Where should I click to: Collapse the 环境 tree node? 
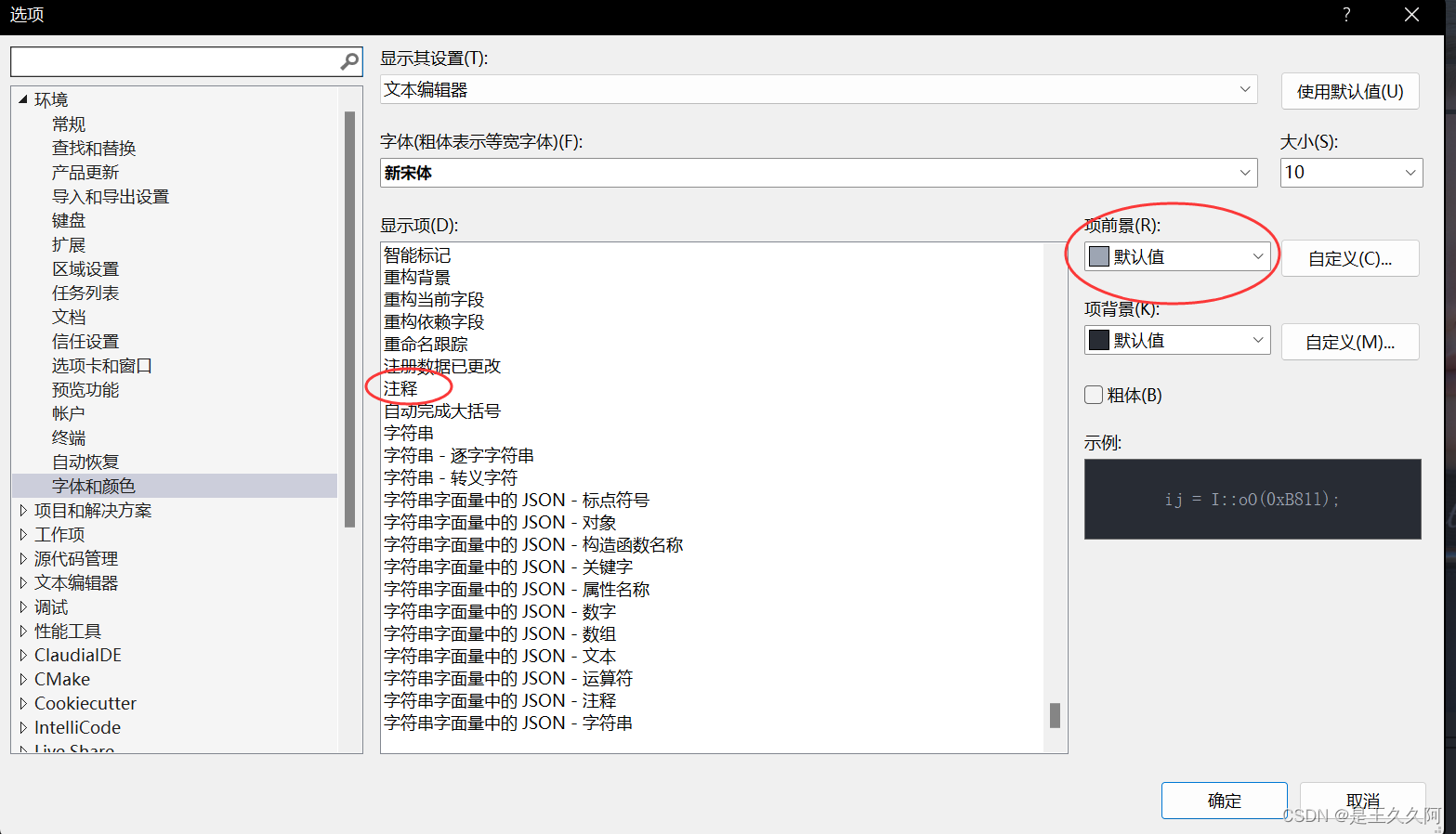(22, 99)
